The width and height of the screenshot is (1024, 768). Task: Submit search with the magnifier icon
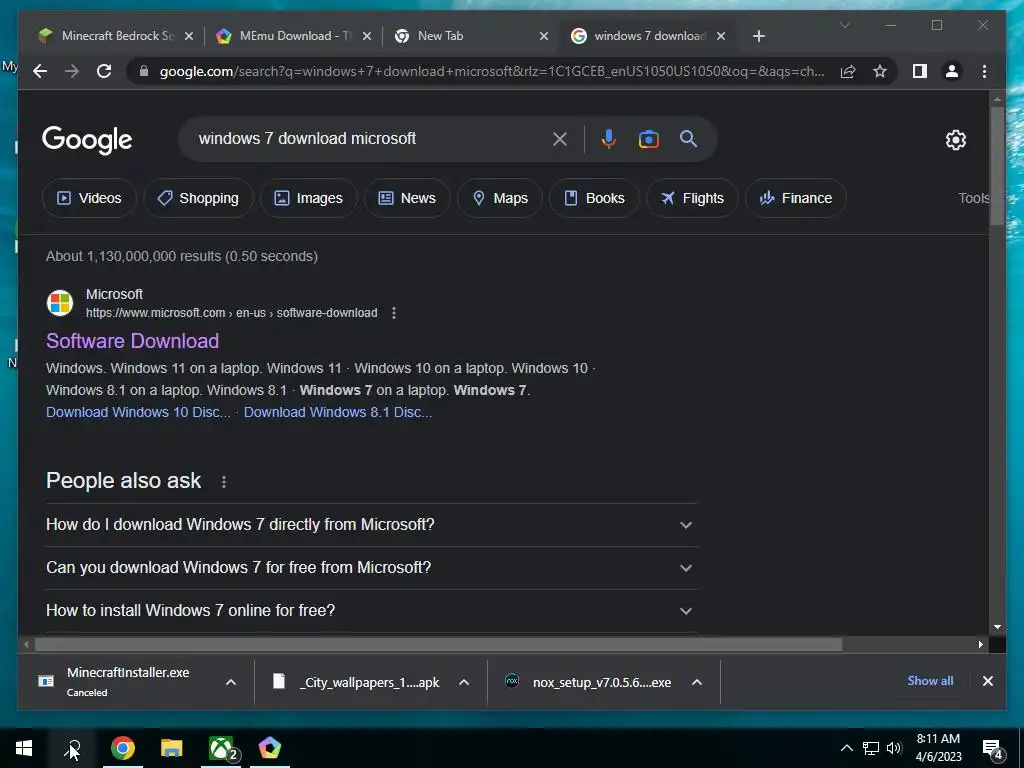(688, 138)
